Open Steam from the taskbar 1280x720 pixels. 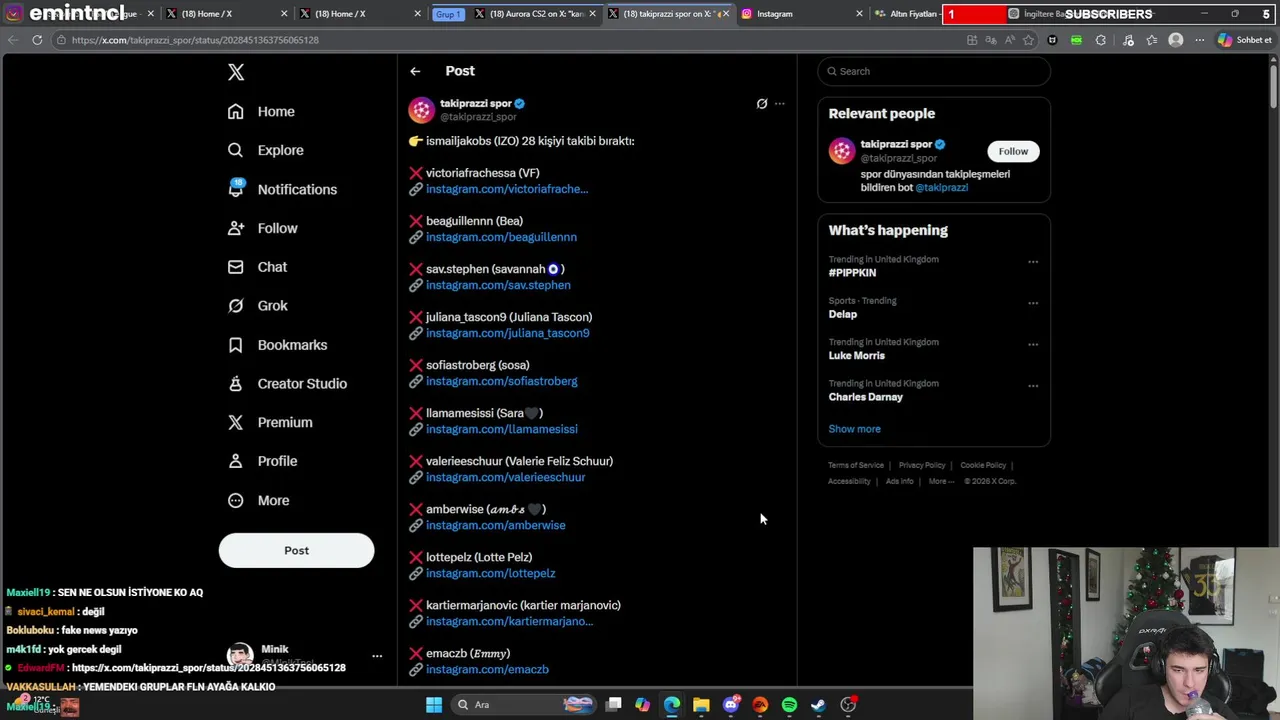click(818, 705)
